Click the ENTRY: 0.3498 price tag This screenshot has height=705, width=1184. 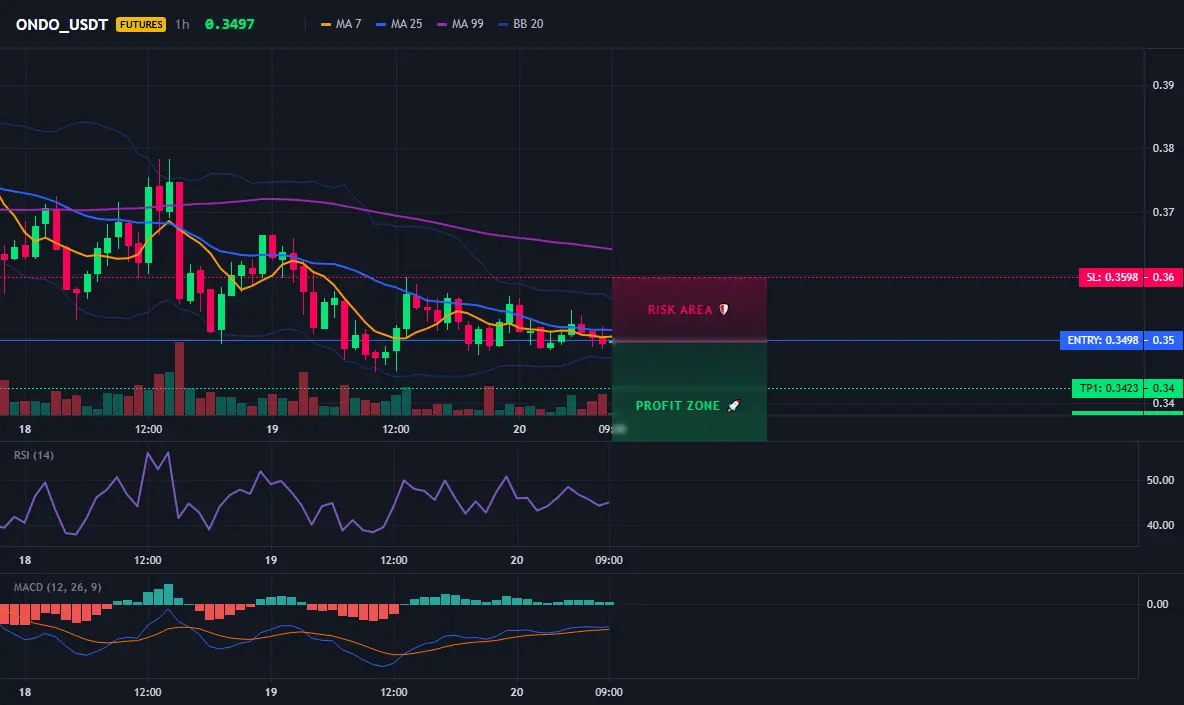1102,340
